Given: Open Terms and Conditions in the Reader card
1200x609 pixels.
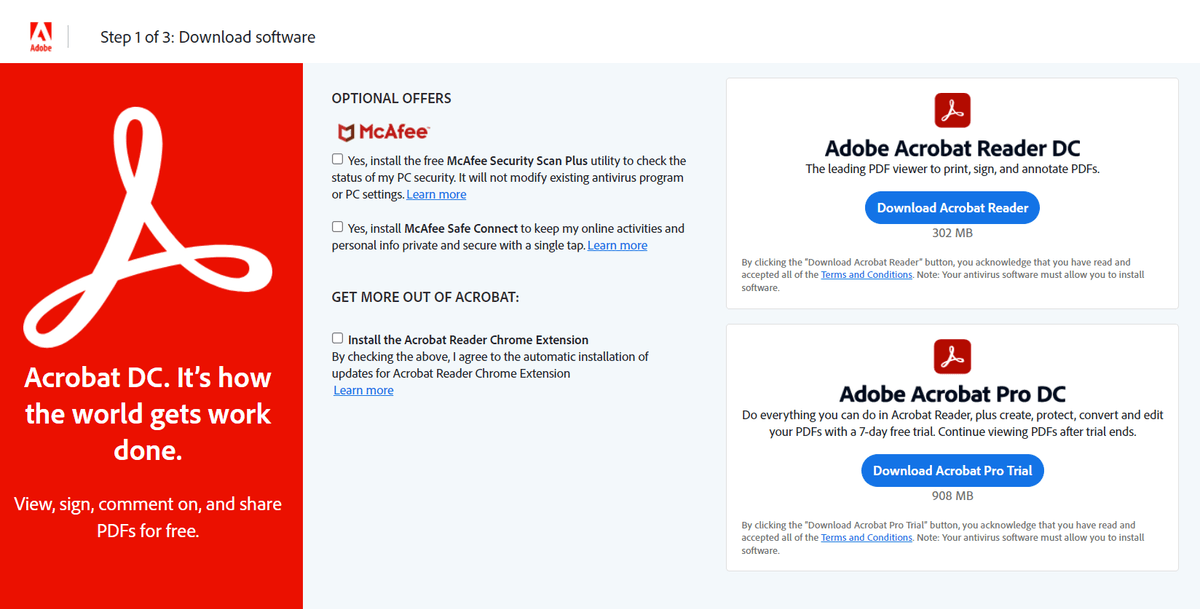Looking at the screenshot, I should (x=866, y=274).
